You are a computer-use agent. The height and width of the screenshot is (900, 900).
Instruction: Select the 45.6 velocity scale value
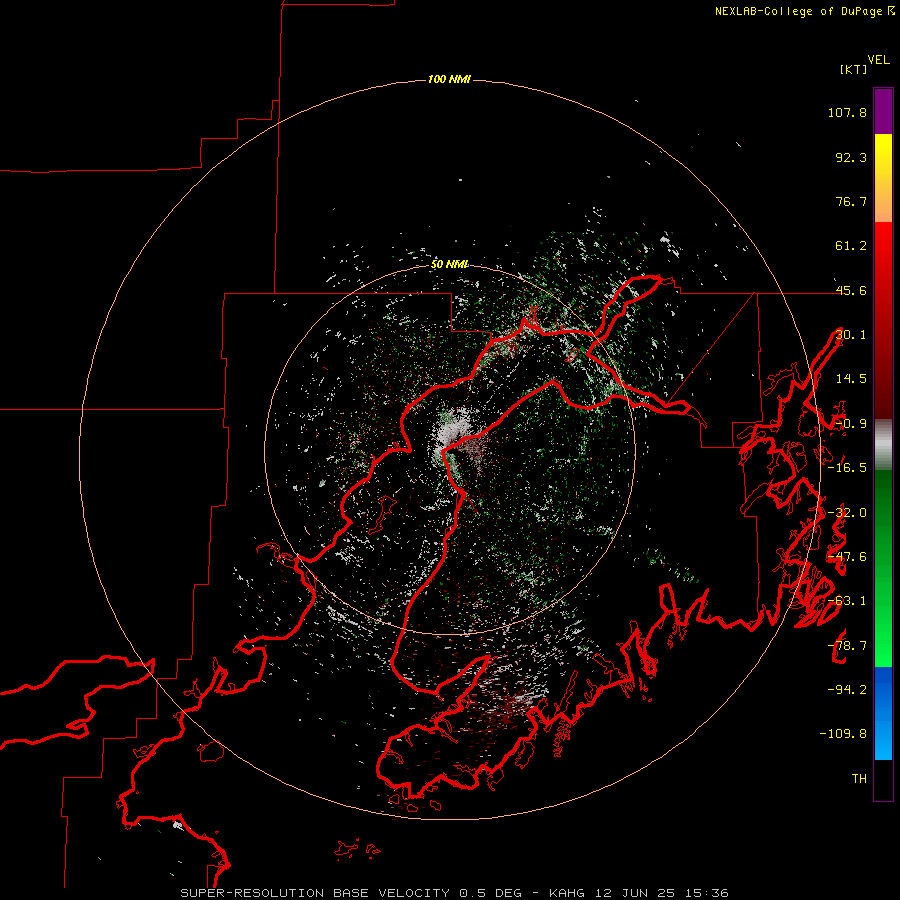tap(851, 290)
